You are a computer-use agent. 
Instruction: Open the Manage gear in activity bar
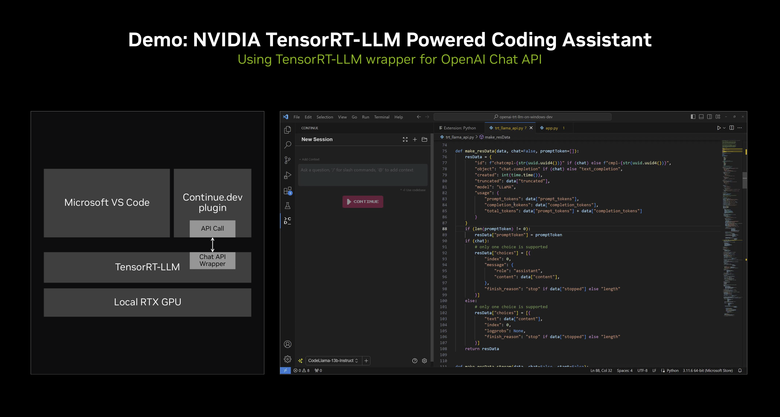[287, 359]
